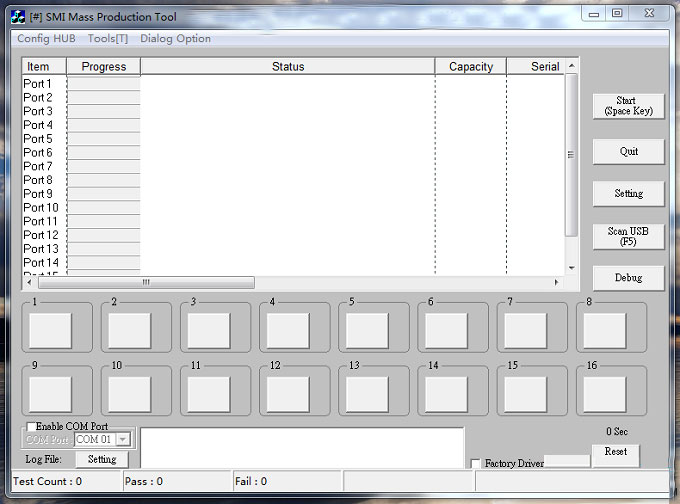Click the Debug button
This screenshot has width=680, height=504.
[628, 278]
